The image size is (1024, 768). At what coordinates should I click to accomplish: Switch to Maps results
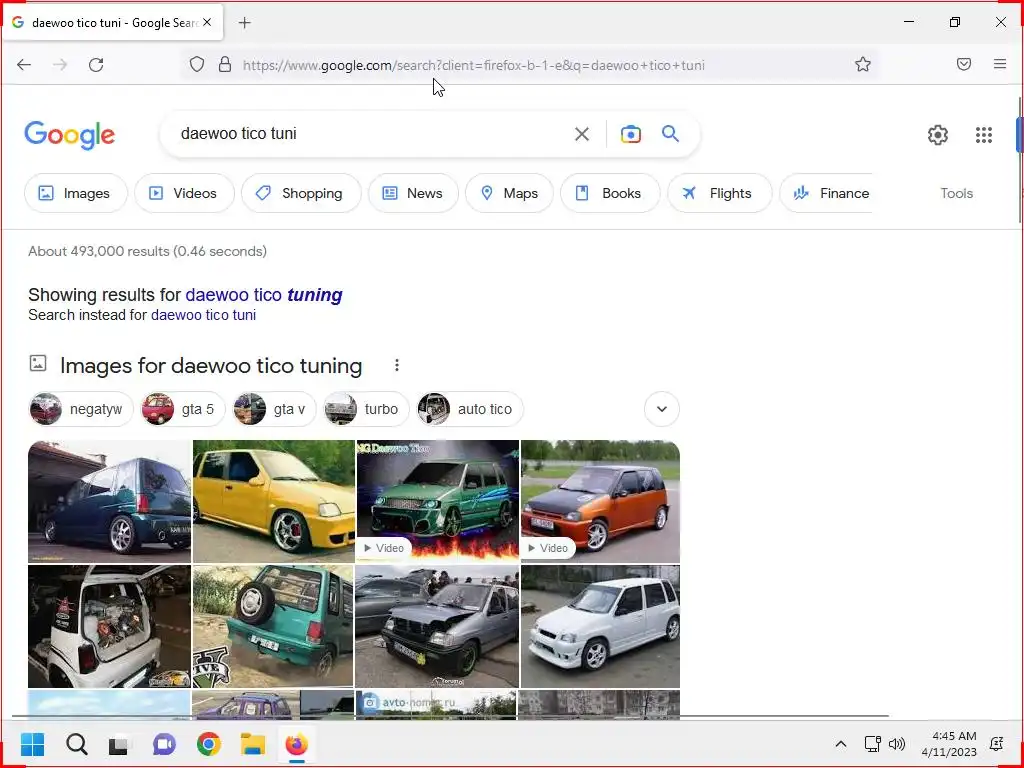pos(509,193)
